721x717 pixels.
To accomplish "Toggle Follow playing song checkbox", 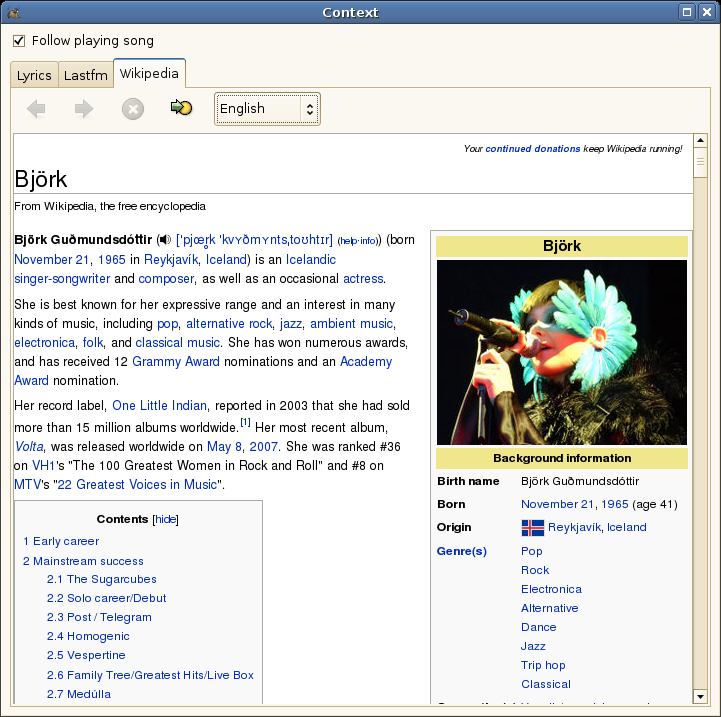I will click(19, 41).
